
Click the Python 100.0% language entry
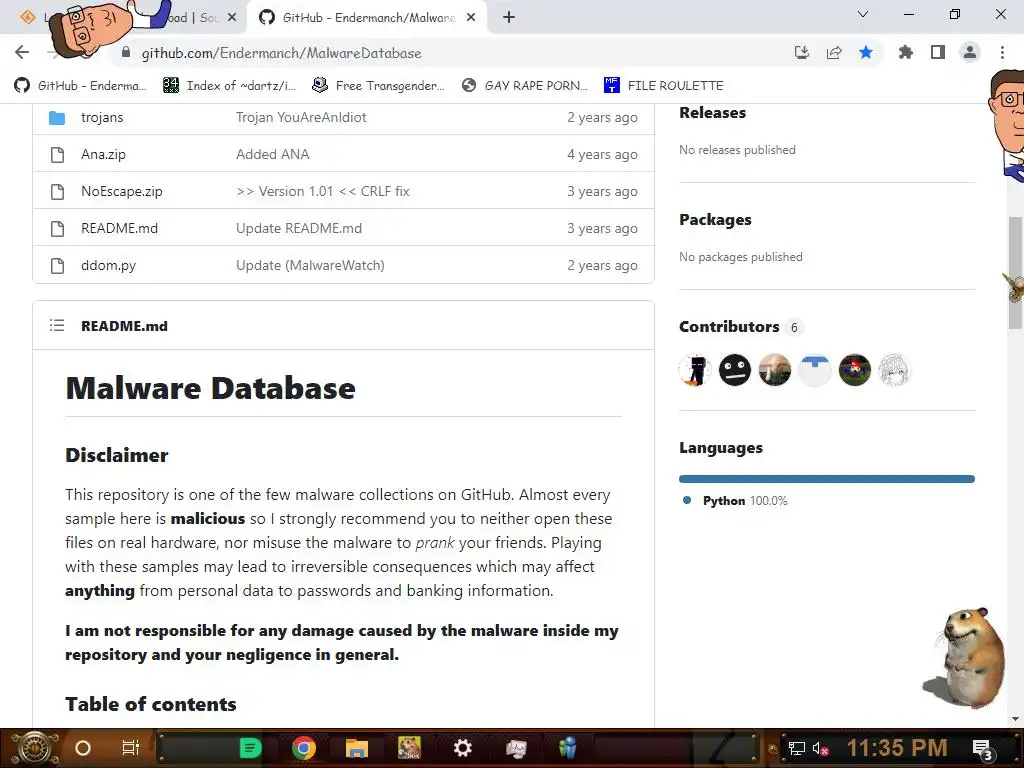pos(735,501)
